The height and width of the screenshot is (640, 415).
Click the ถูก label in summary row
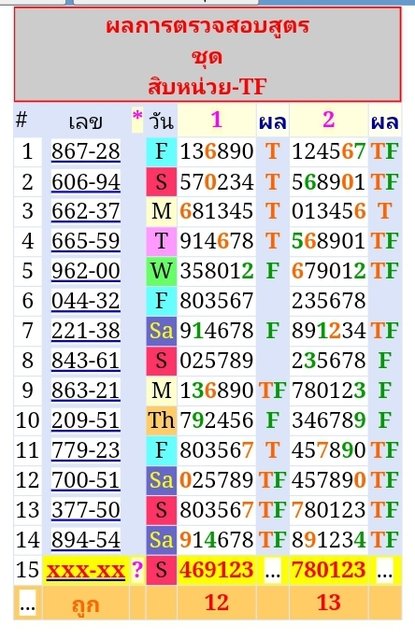(86, 604)
